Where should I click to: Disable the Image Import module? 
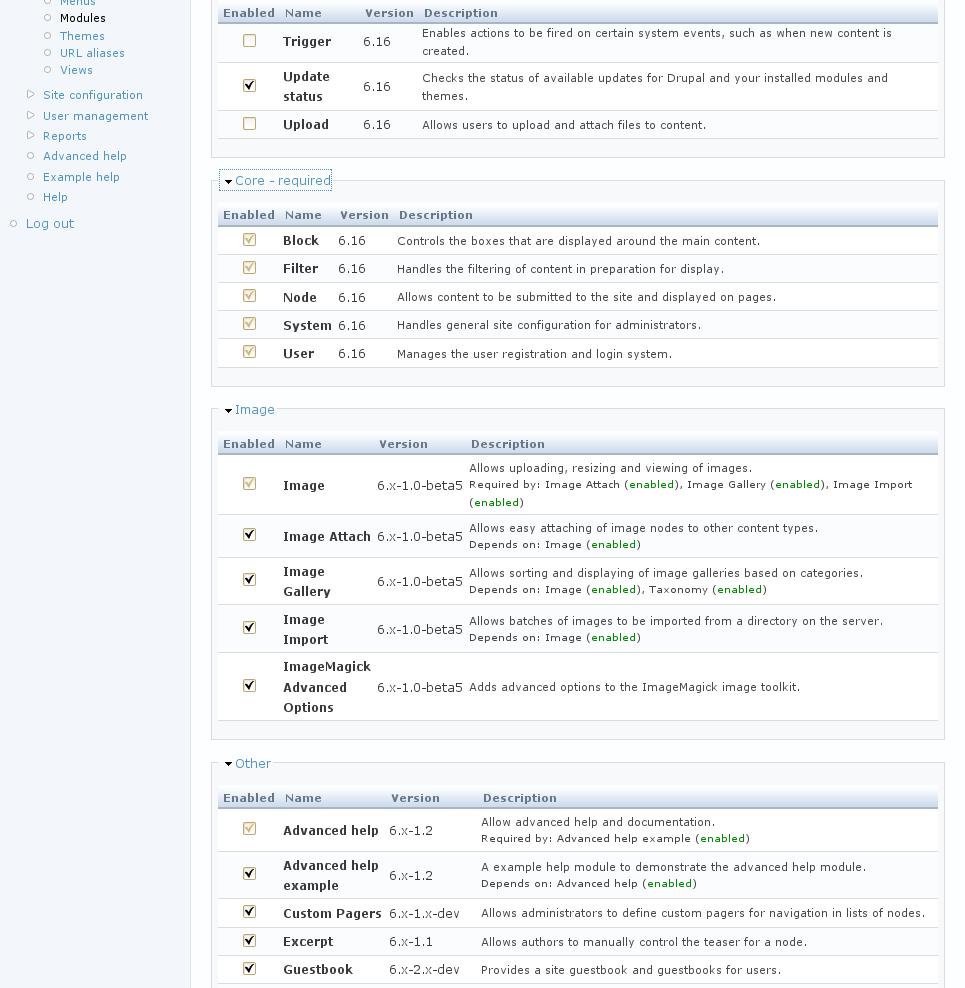point(249,627)
